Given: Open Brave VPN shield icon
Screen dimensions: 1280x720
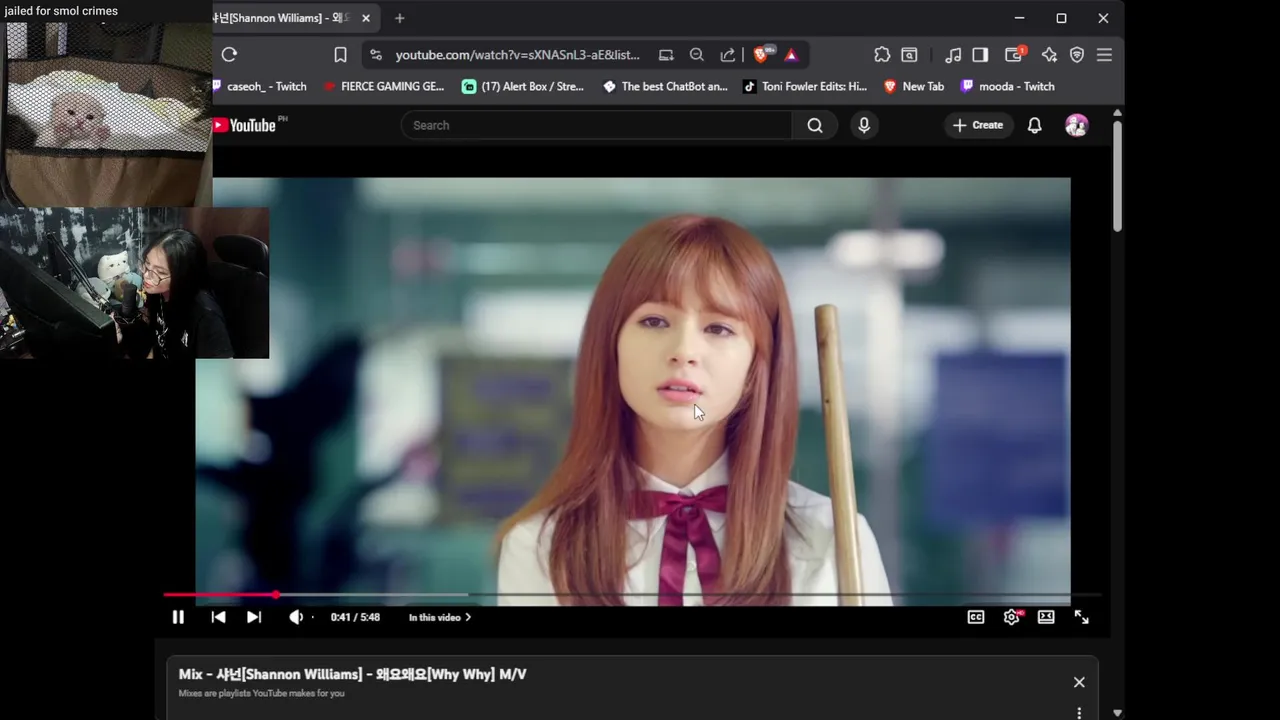Looking at the screenshot, I should click(x=1077, y=55).
